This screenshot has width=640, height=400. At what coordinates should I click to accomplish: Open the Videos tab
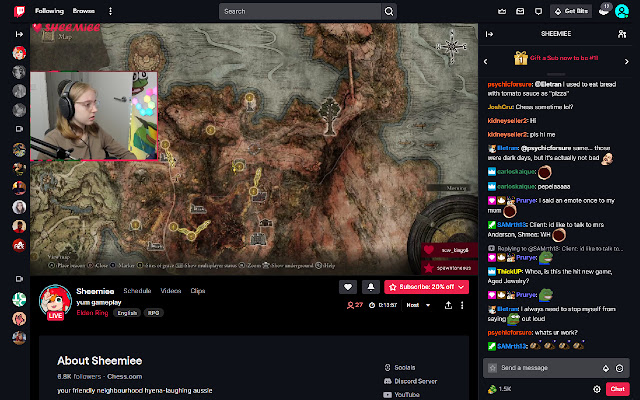pos(171,290)
